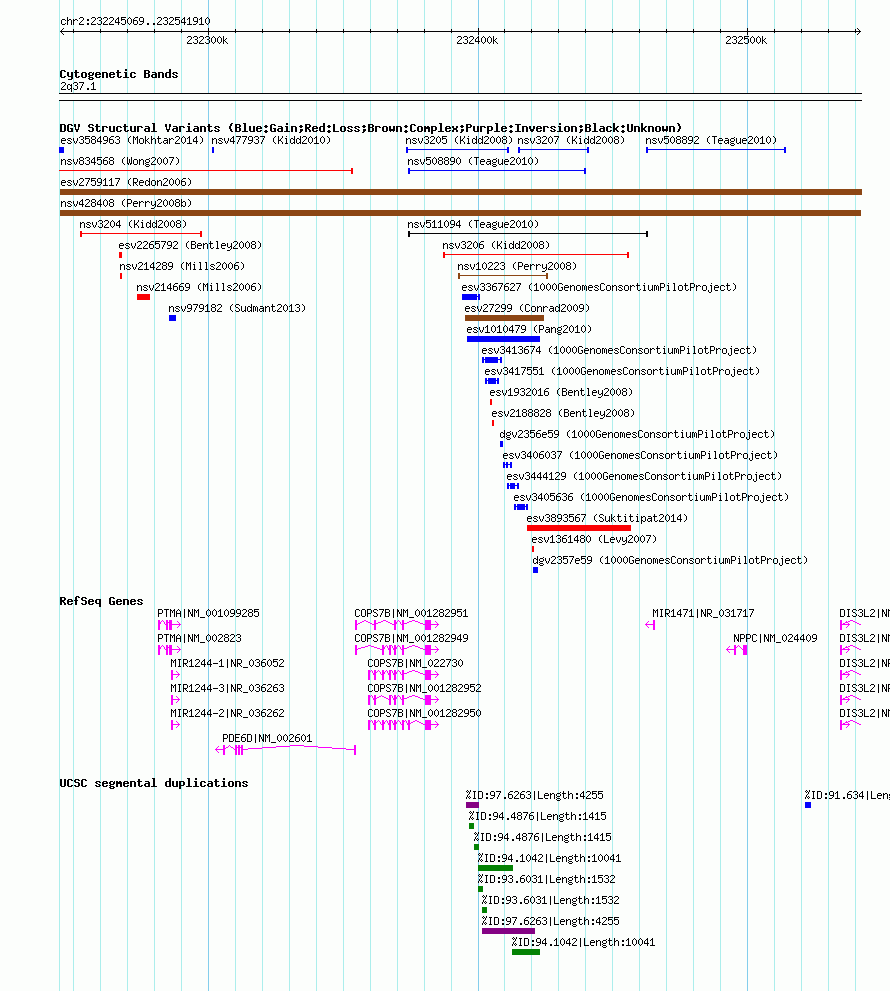
Task: Click the RefSeq Genes track heading
Action: coord(101,601)
